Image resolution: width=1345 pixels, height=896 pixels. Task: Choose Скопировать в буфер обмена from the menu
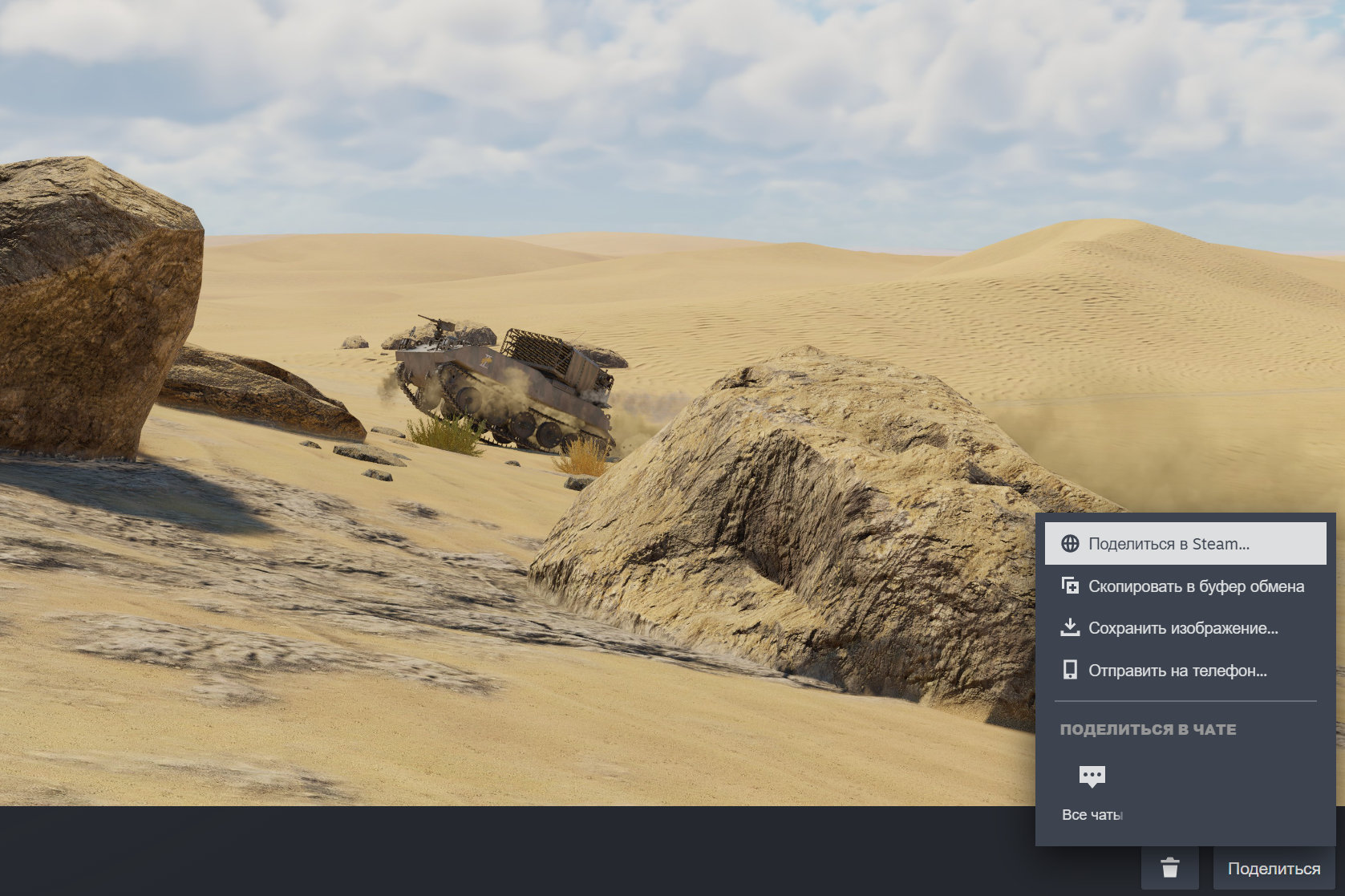pyautogui.click(x=1185, y=586)
